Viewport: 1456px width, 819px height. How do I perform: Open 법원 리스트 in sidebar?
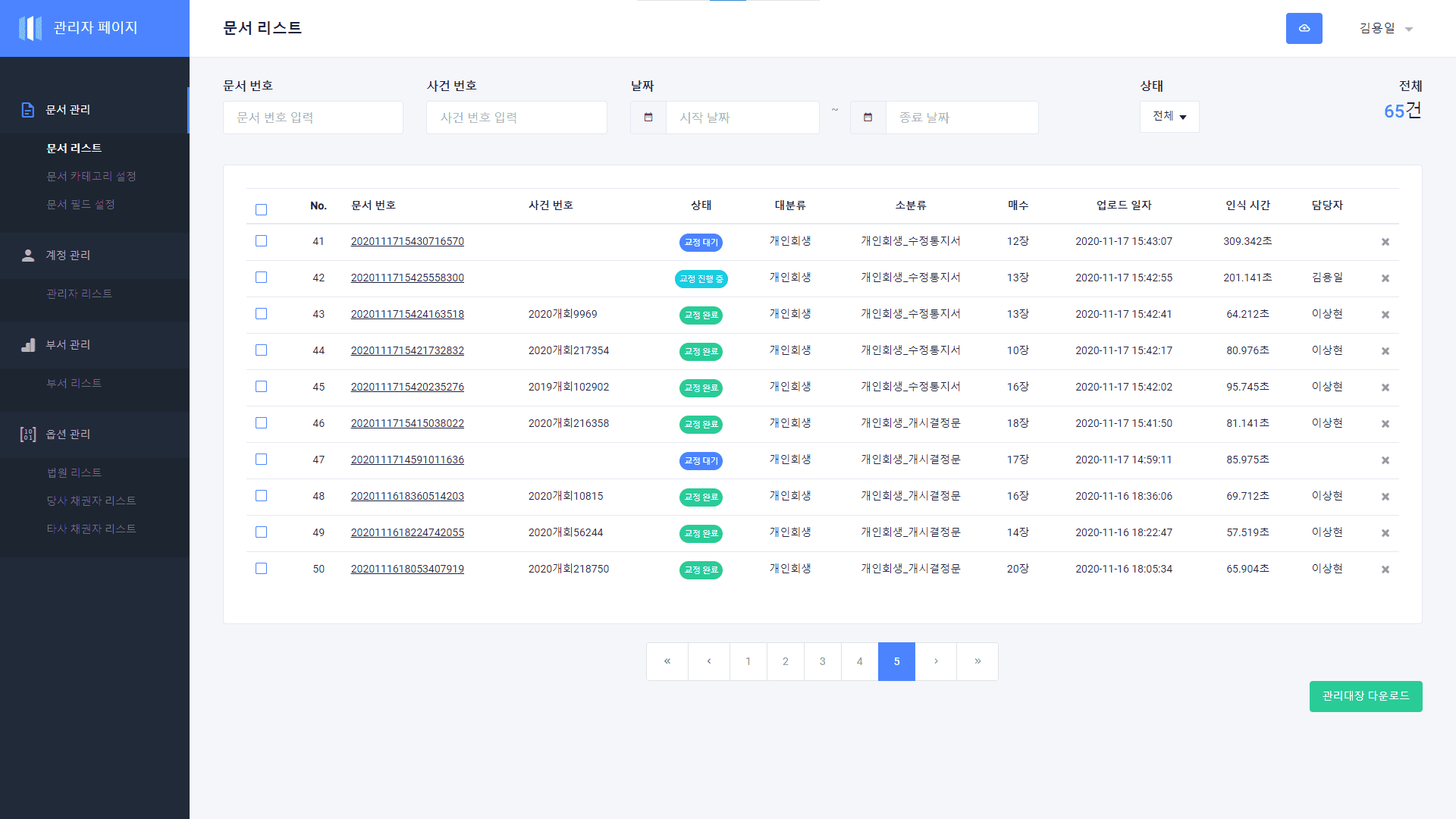[74, 473]
